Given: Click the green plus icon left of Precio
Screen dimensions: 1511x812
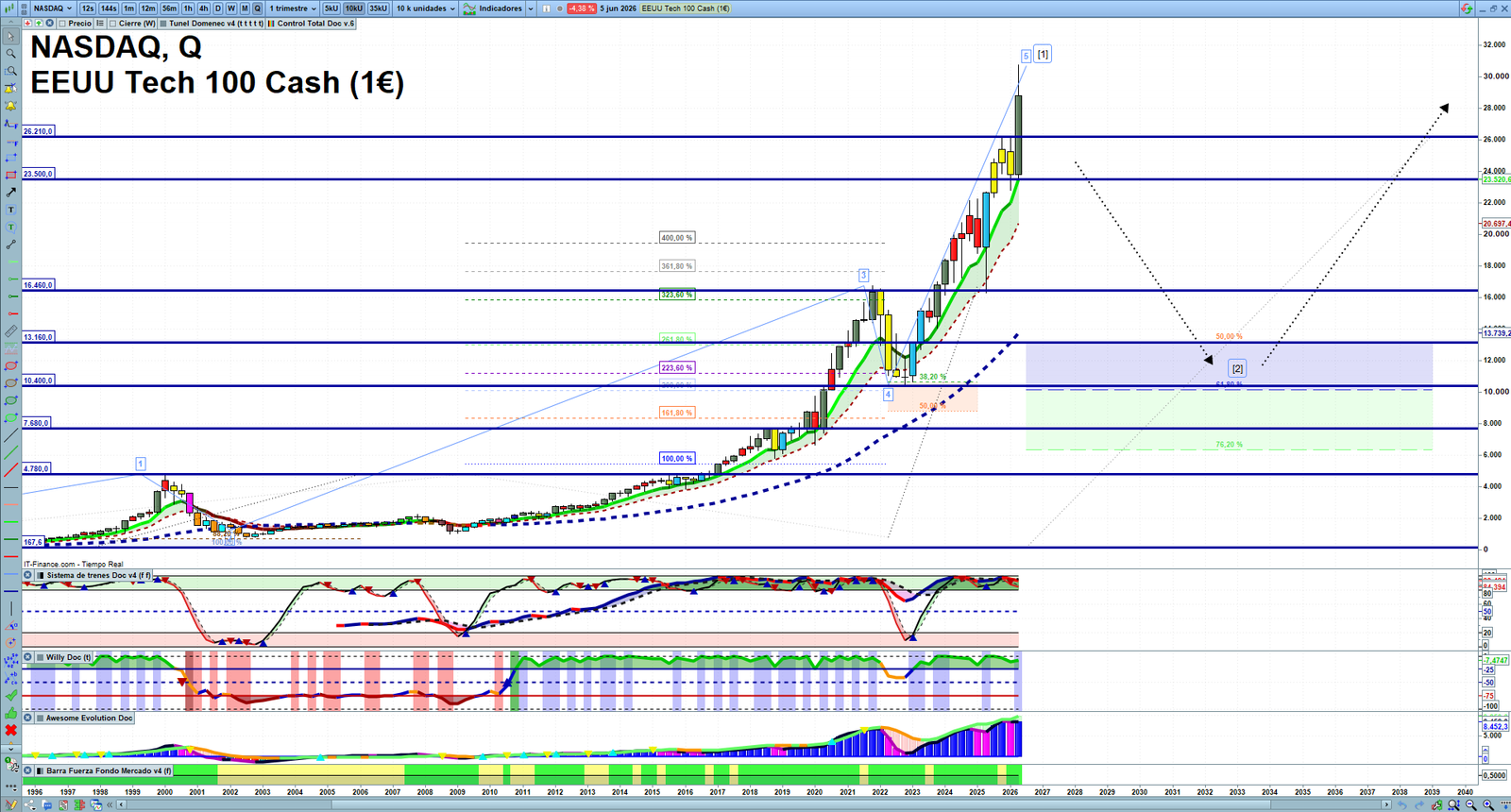Looking at the screenshot, I should pos(38,24).
